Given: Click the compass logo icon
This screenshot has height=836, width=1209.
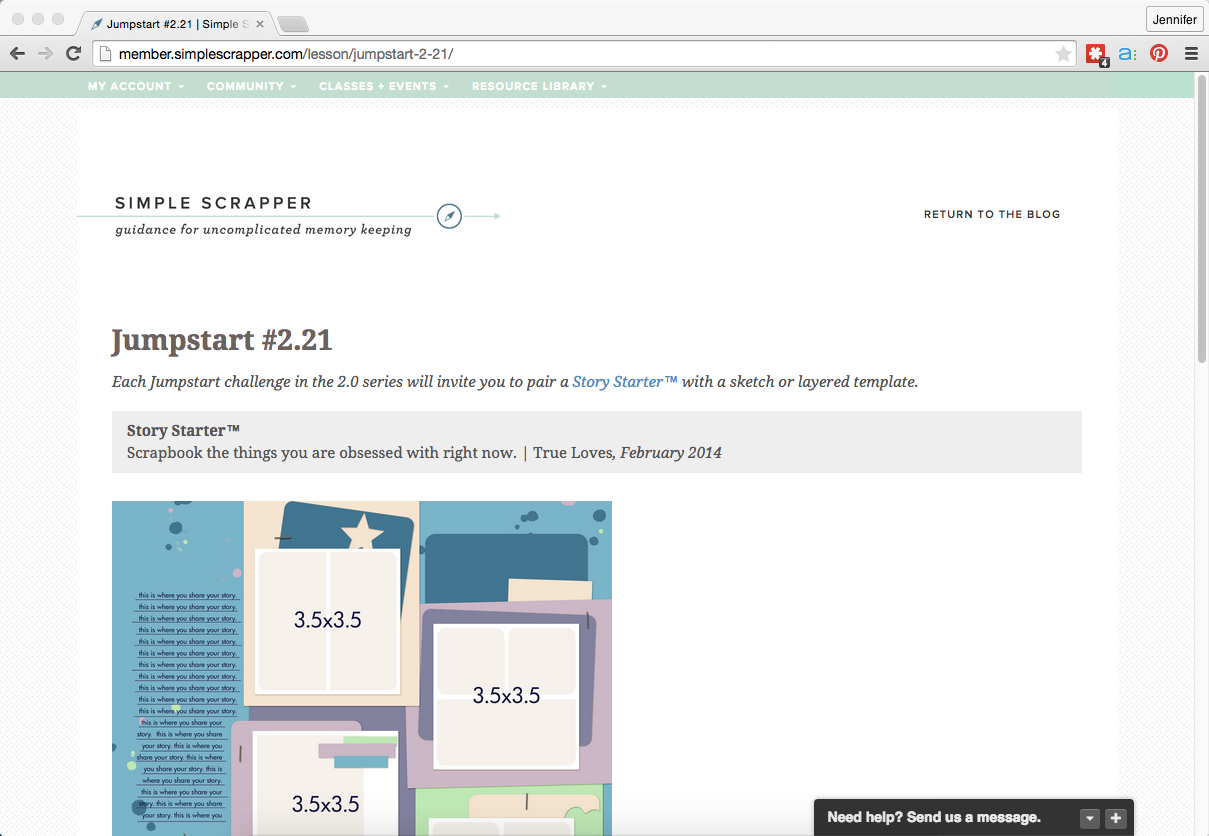Looking at the screenshot, I should (x=449, y=216).
